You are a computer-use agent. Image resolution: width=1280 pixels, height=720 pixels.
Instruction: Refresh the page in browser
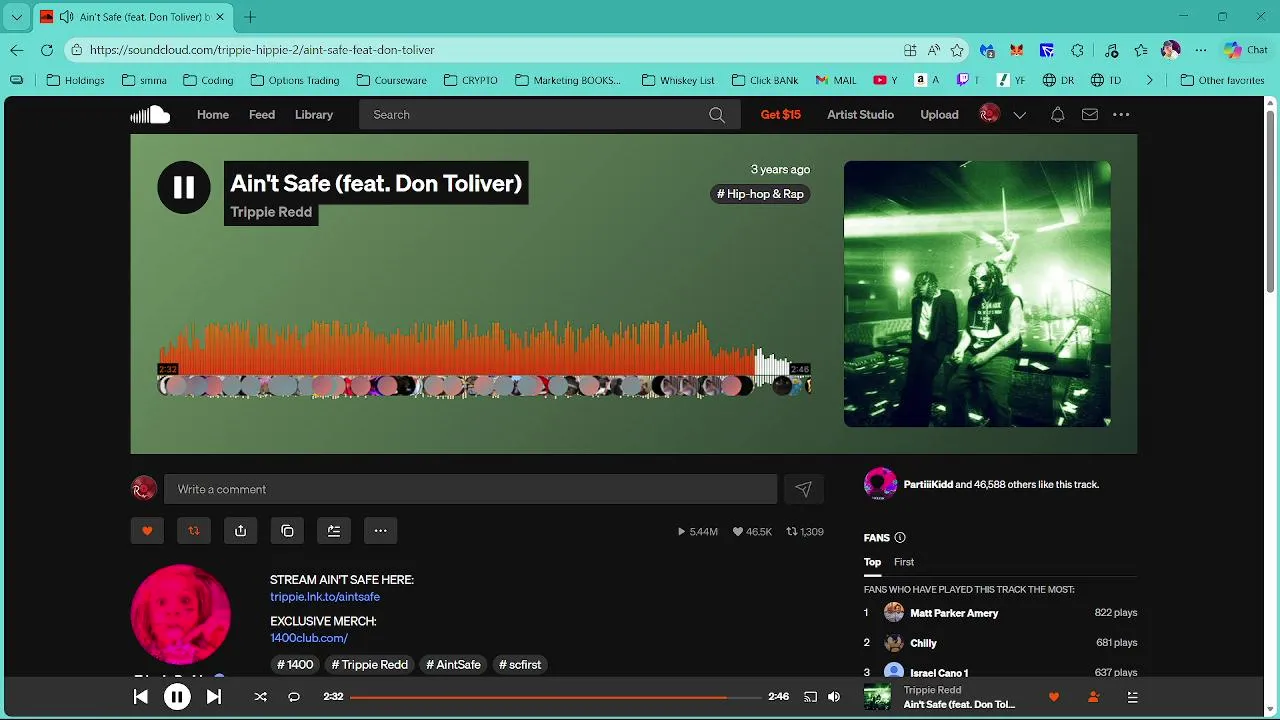[47, 50]
